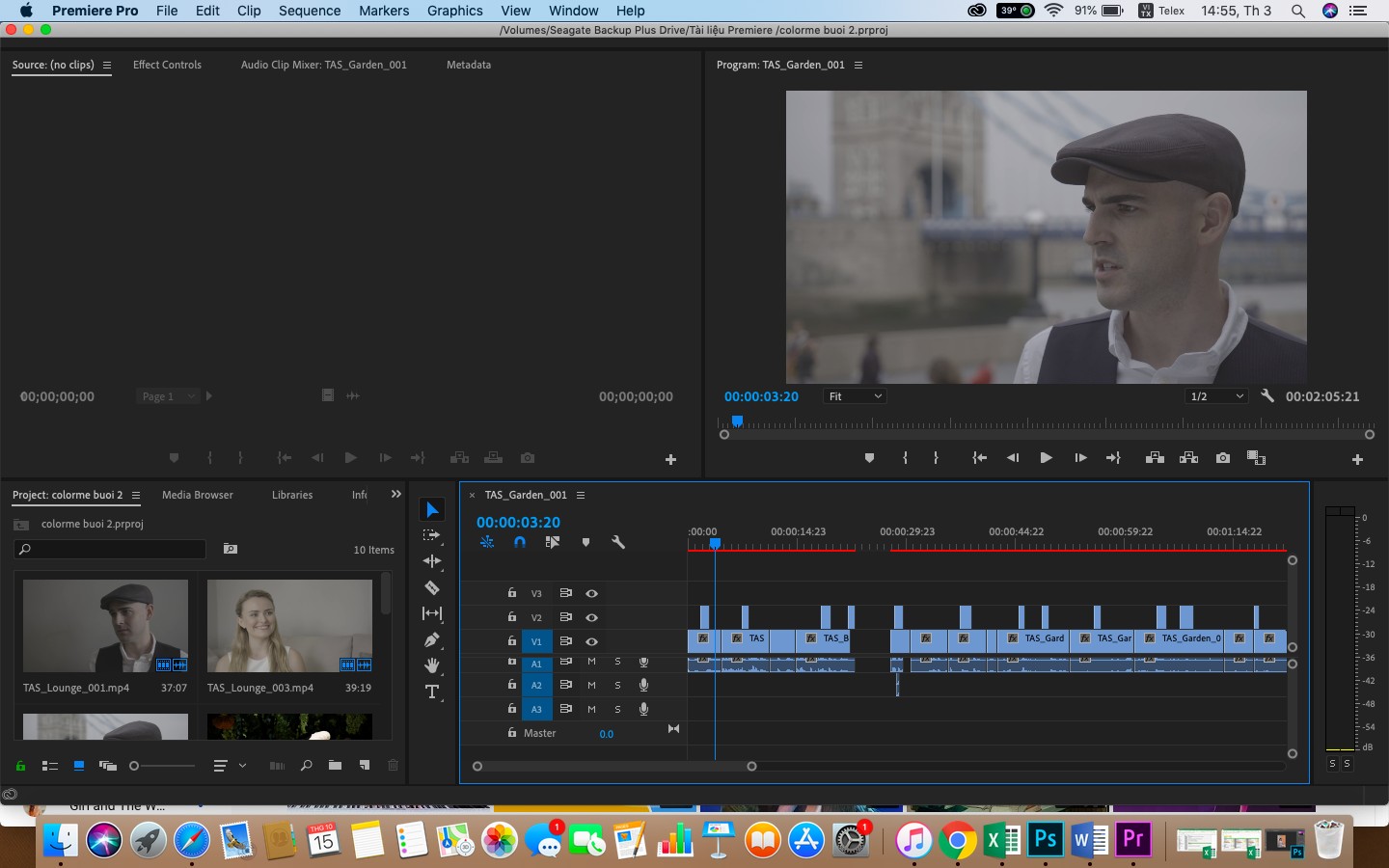The width and height of the screenshot is (1389, 868).
Task: Open TAS_Garden_001 timeline panel menu
Action: click(581, 495)
